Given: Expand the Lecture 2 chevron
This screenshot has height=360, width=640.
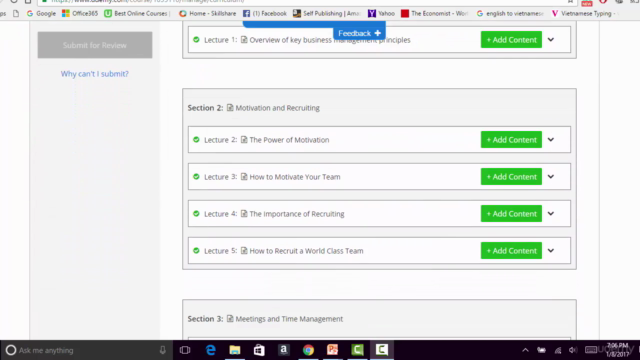Looking at the screenshot, I should 551,140.
